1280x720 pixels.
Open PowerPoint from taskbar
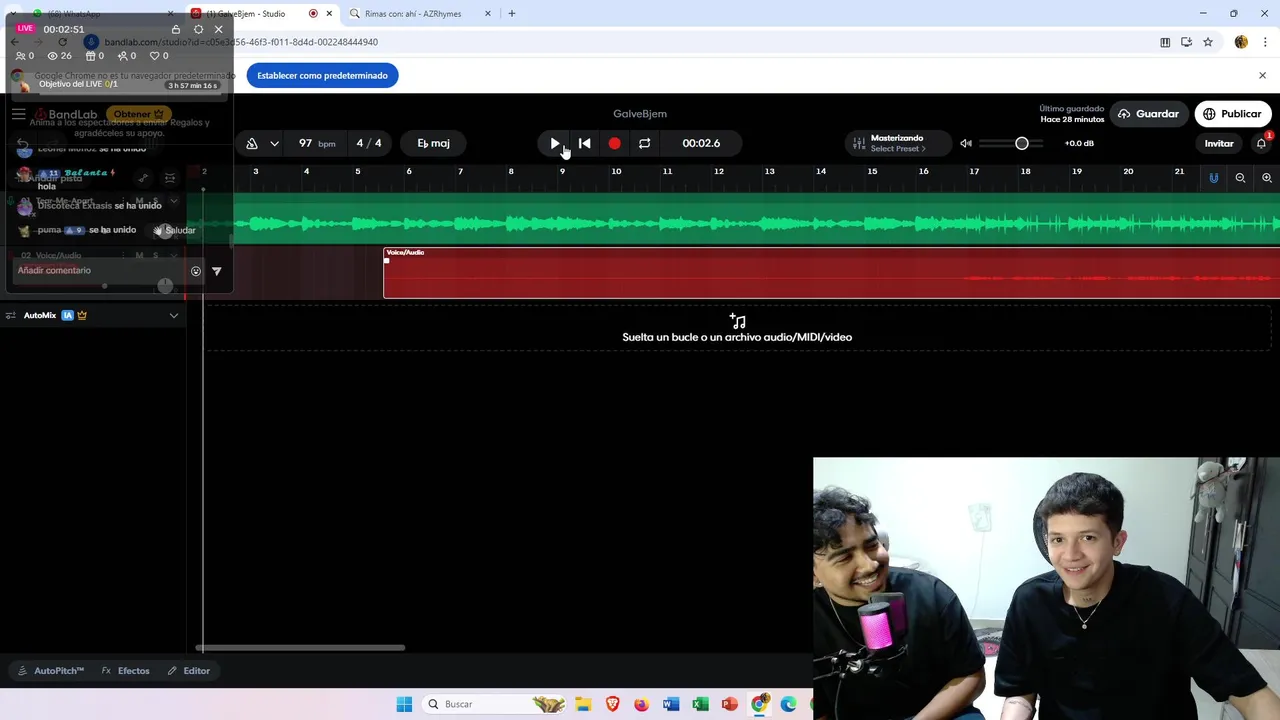click(730, 704)
